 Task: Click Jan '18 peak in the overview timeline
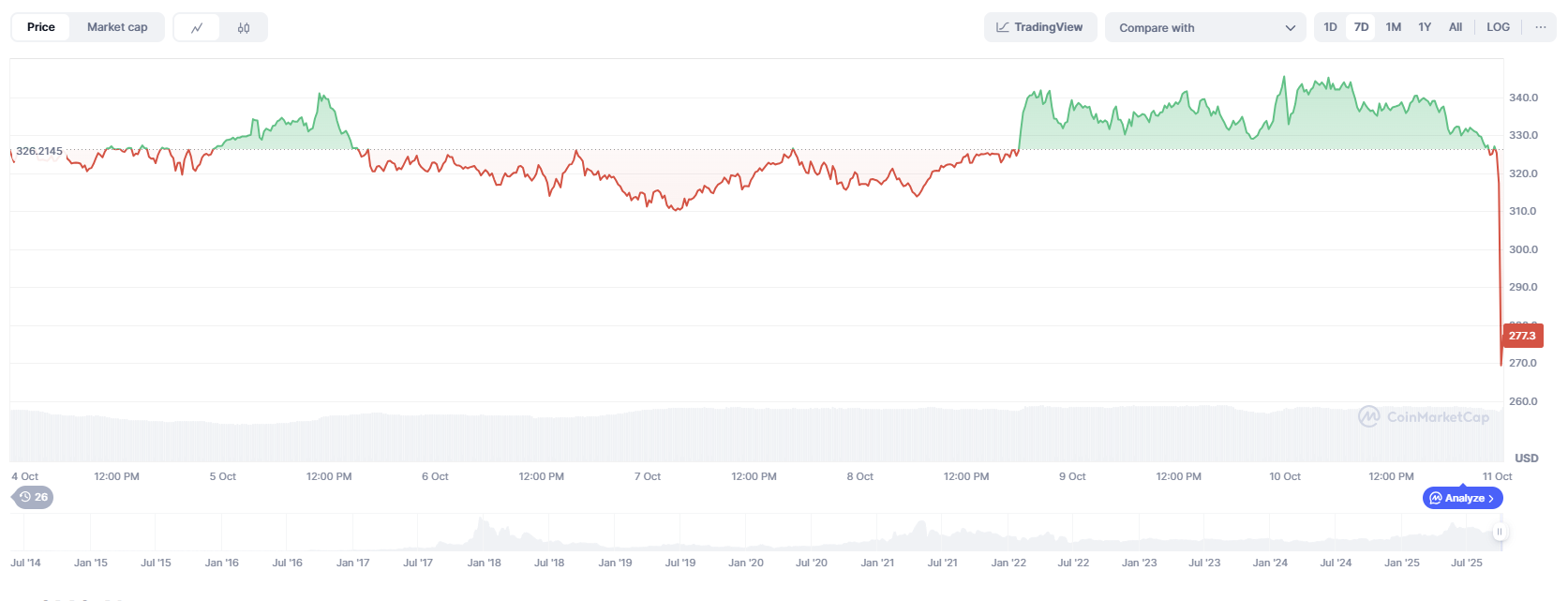coord(483,527)
